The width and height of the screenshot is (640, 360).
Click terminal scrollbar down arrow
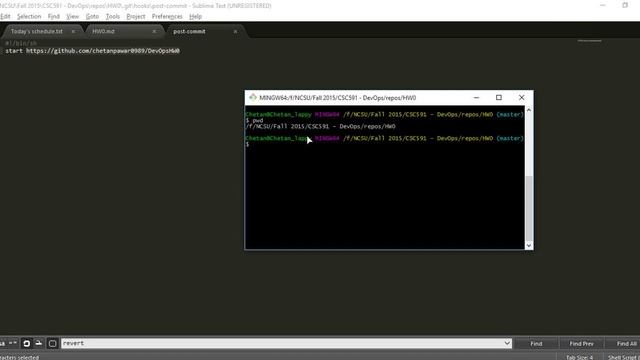[529, 245]
